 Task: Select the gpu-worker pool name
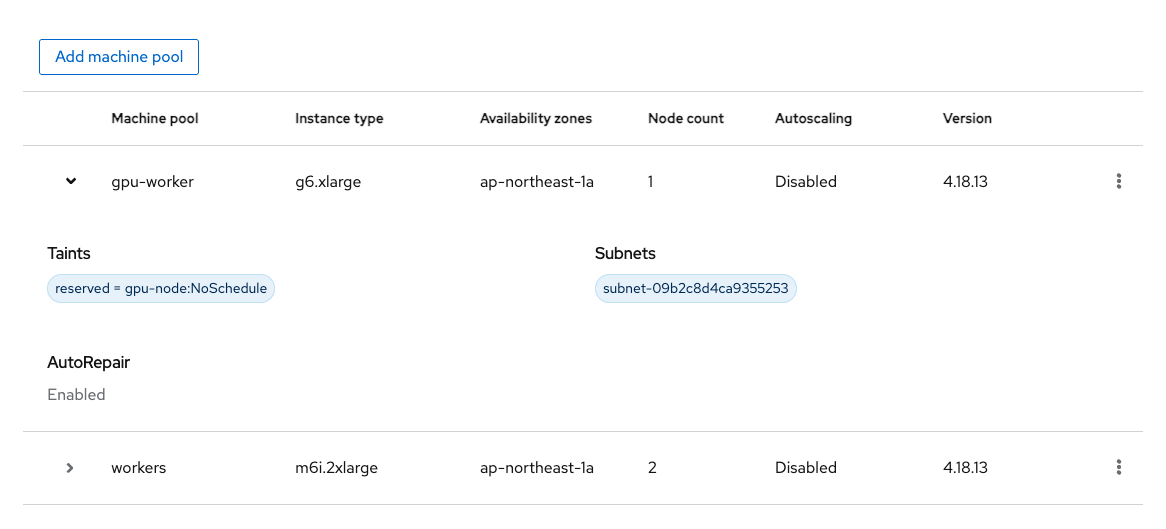(152, 182)
